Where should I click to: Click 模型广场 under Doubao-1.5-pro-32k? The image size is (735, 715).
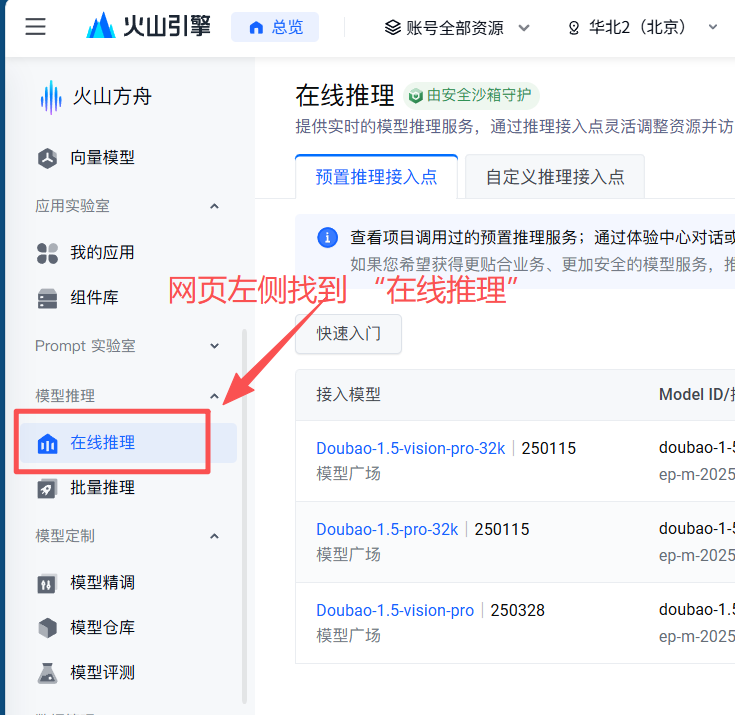348,555
